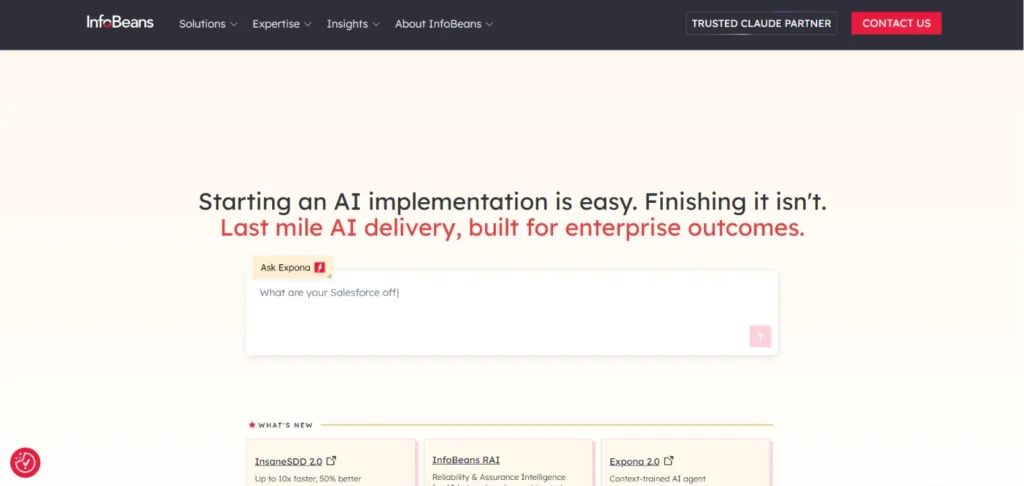This screenshot has width=1024, height=486.
Task: Expand the Expertise dropdown chevron
Action: coord(308,24)
